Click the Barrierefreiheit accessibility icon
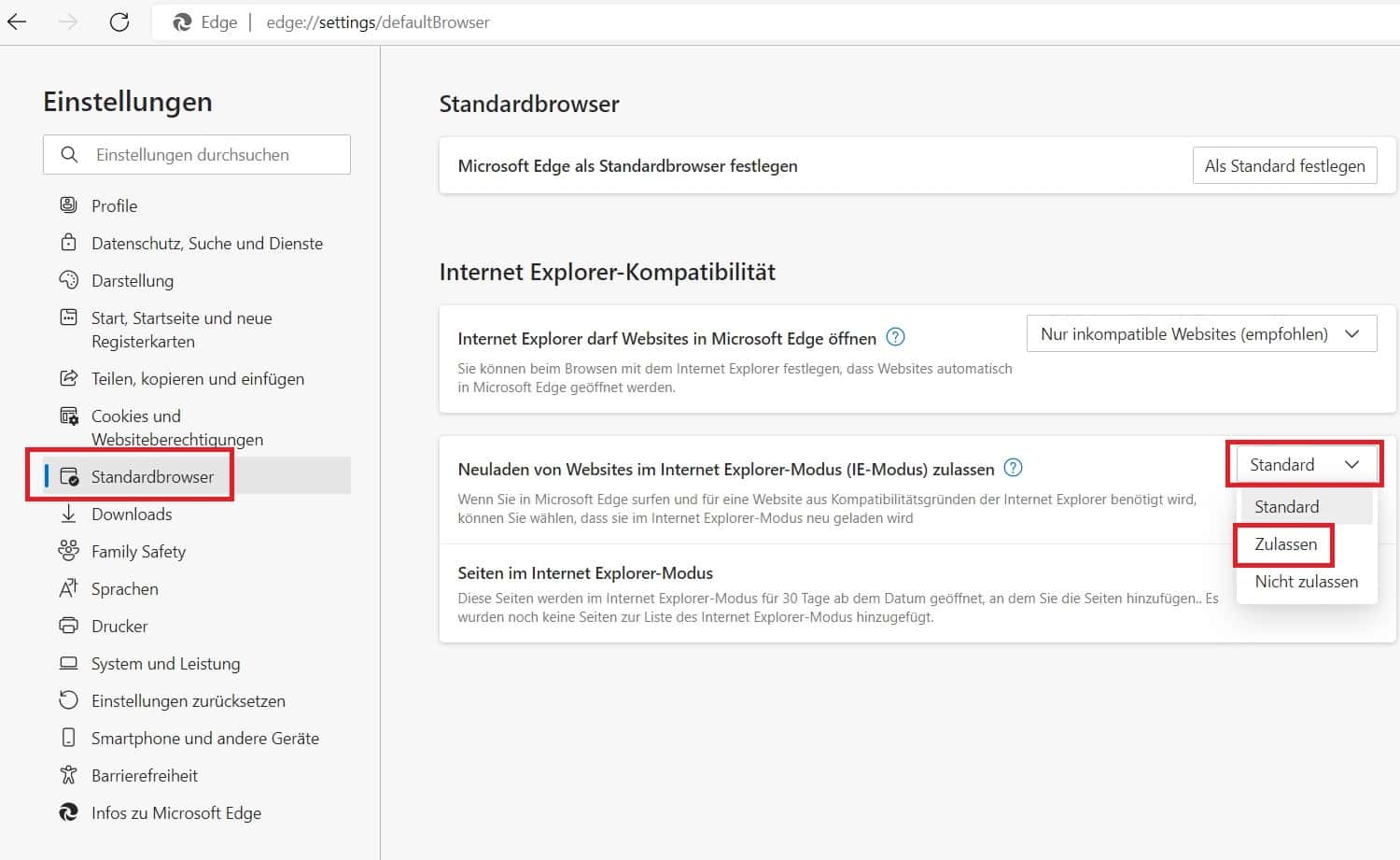 tap(68, 775)
